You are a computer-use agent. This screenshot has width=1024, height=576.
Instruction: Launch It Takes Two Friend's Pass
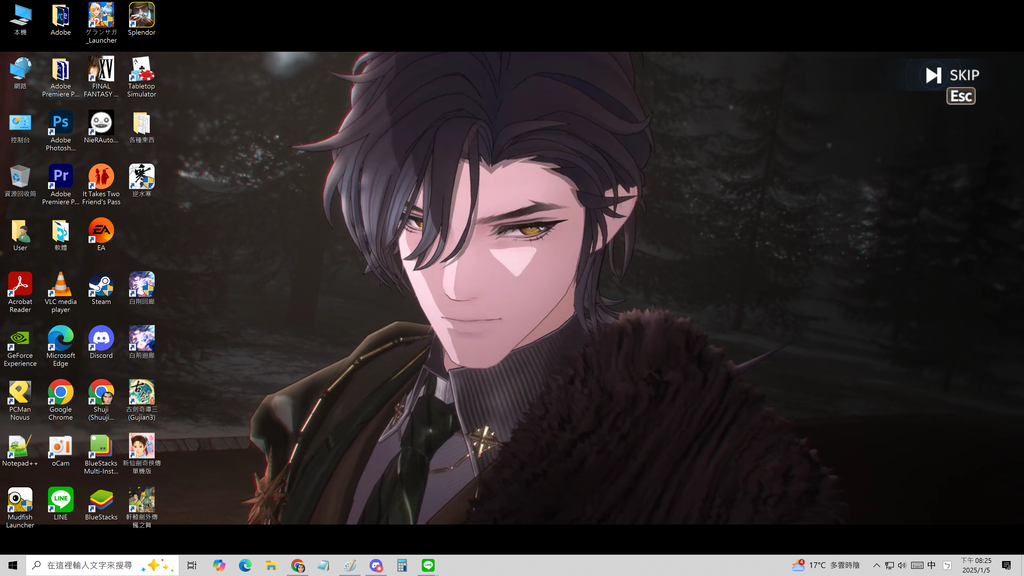coord(101,185)
